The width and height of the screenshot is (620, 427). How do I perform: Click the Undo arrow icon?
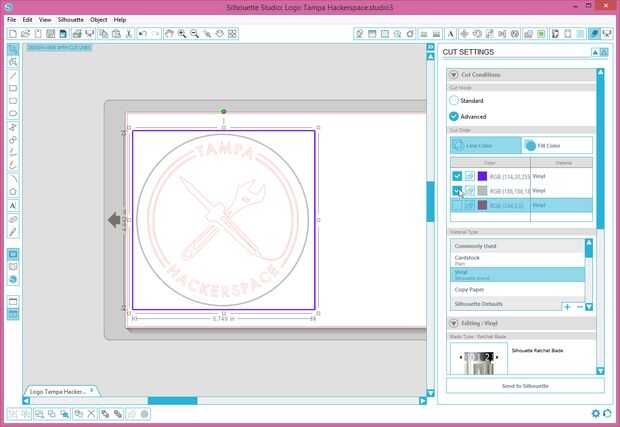[x=143, y=34]
